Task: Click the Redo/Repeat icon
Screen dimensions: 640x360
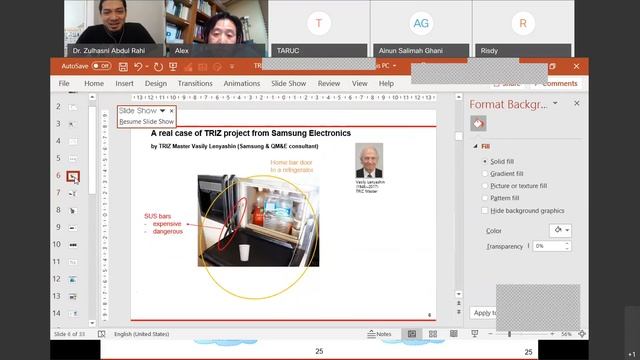Action: click(158, 67)
